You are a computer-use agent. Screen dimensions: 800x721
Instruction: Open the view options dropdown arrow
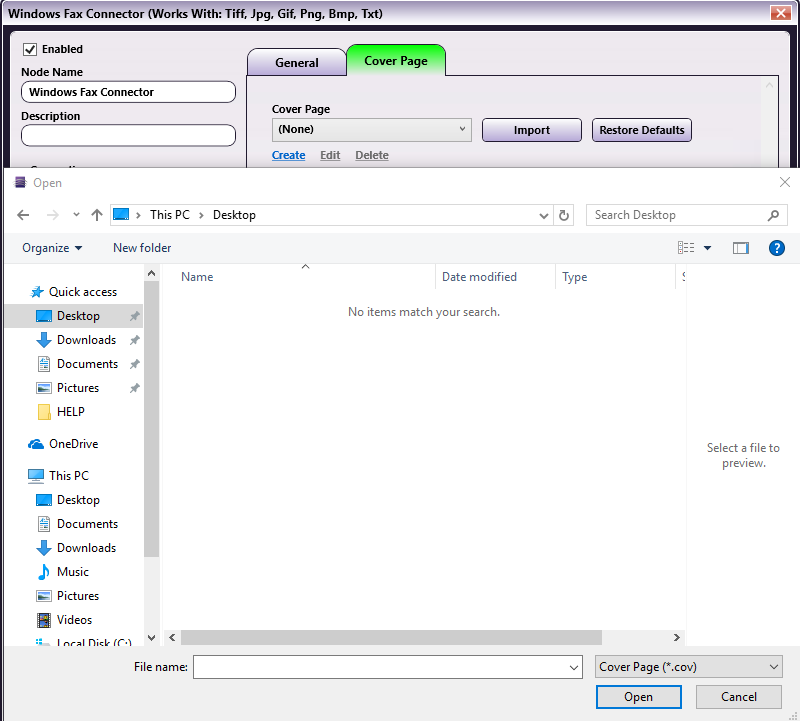click(707, 248)
